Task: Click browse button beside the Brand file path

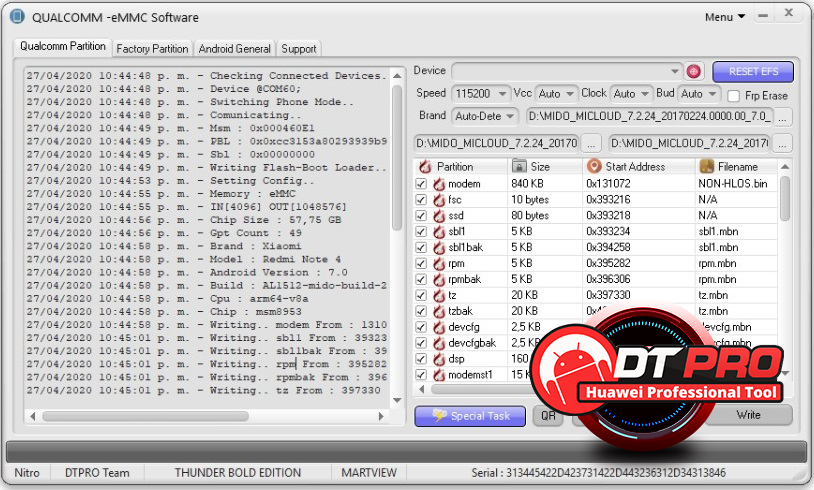Action: (x=782, y=117)
